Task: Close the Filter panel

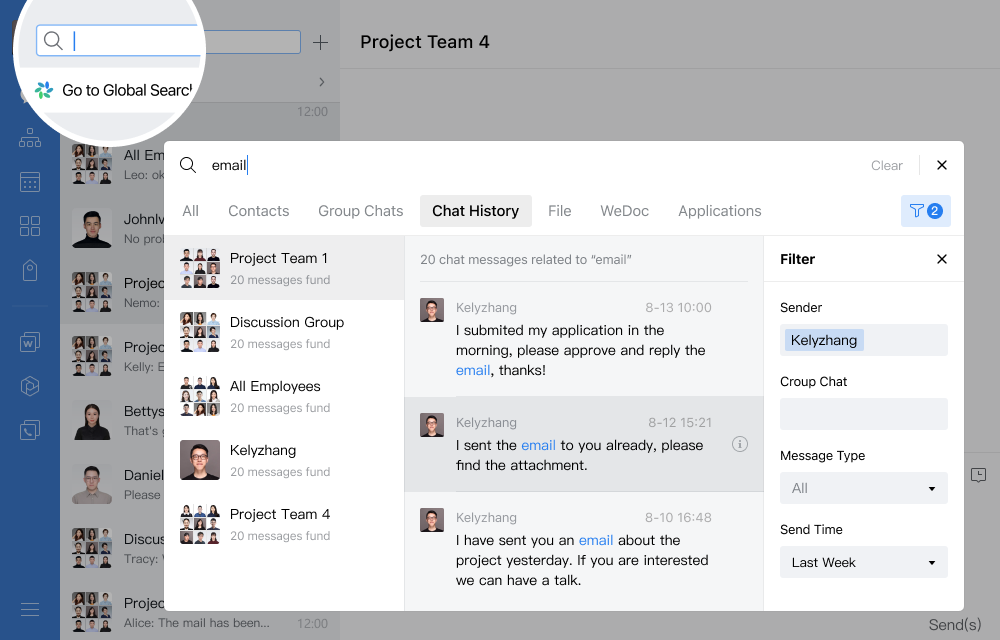Action: pos(941,259)
